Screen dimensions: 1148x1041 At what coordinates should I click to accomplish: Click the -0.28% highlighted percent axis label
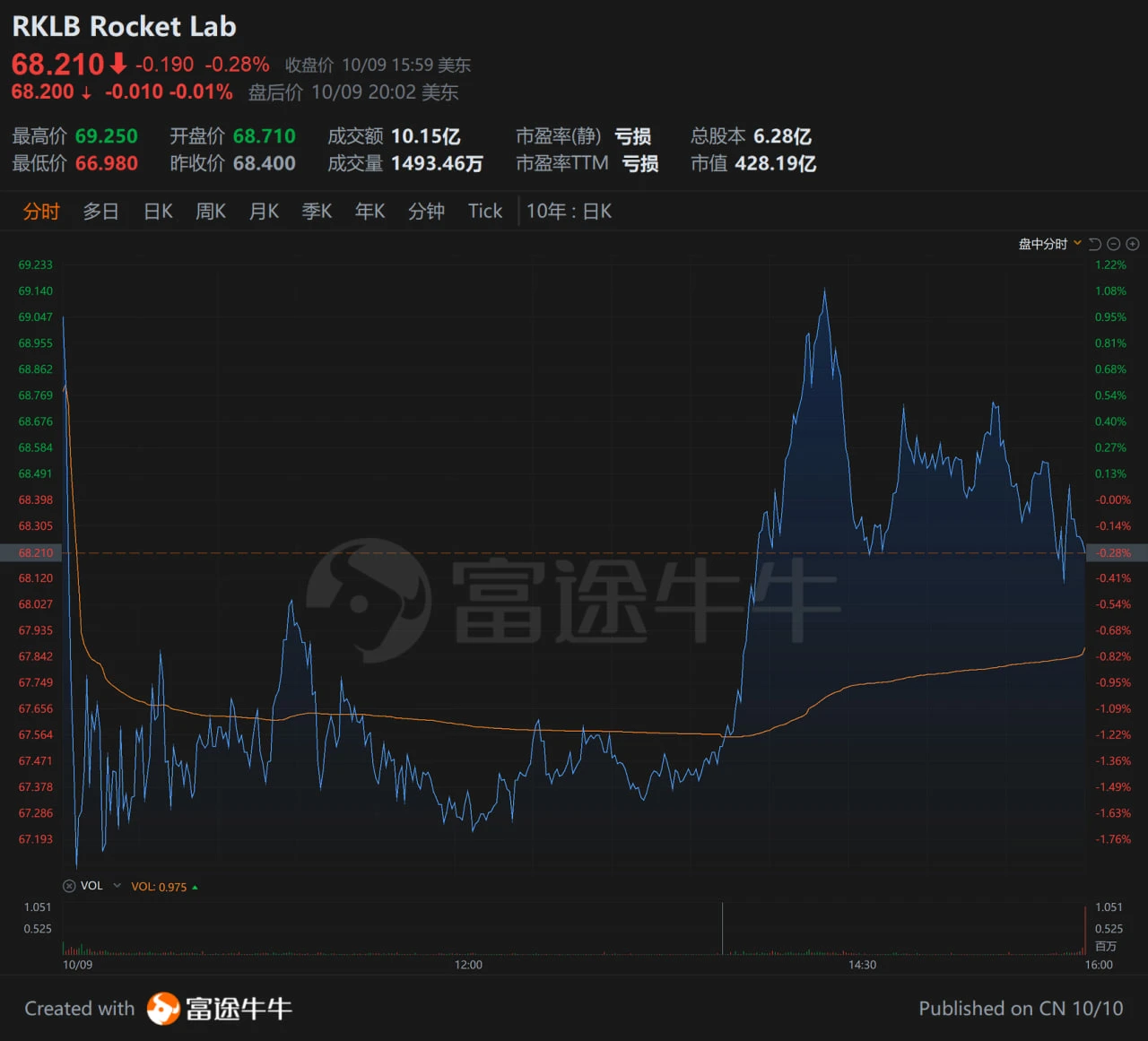pos(1117,552)
